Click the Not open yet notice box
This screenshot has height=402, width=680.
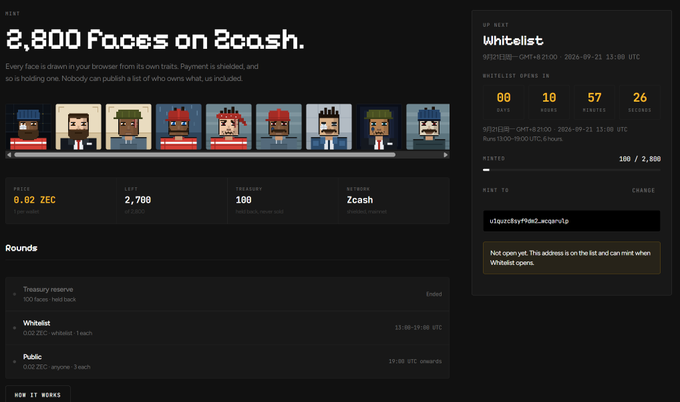[572, 258]
